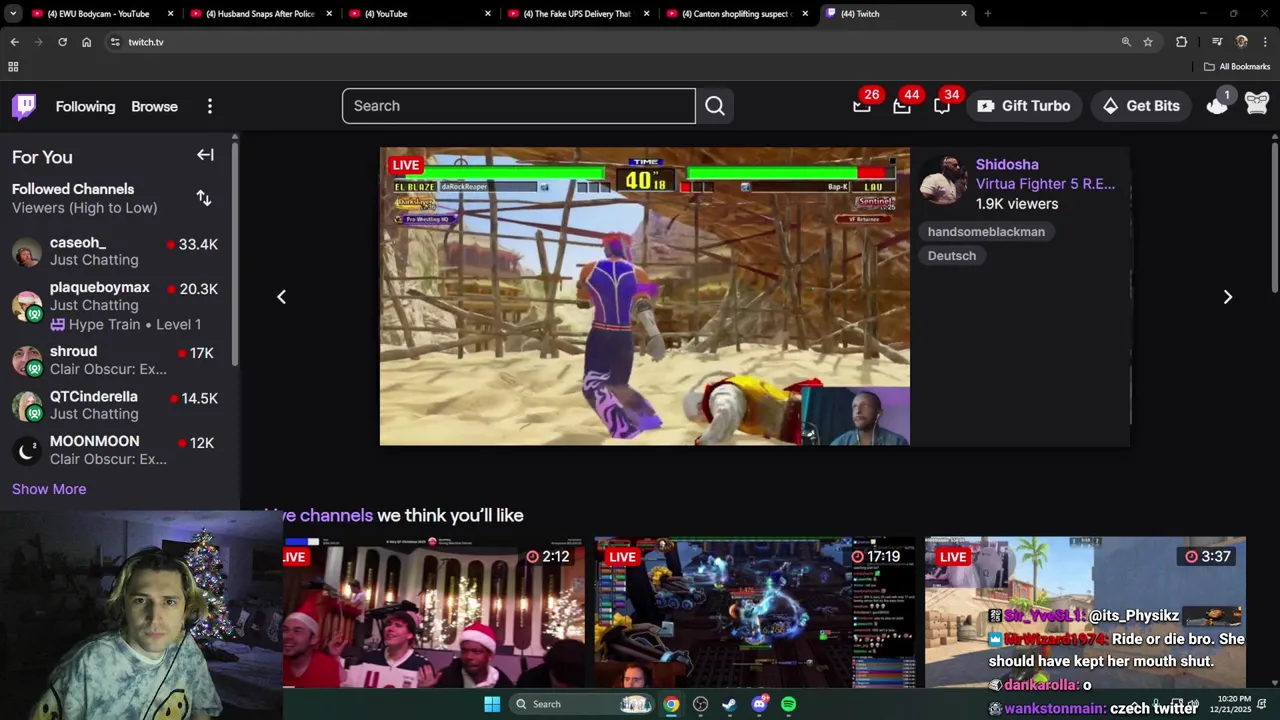
Task: Open the user avatar menu
Action: point(1257,104)
